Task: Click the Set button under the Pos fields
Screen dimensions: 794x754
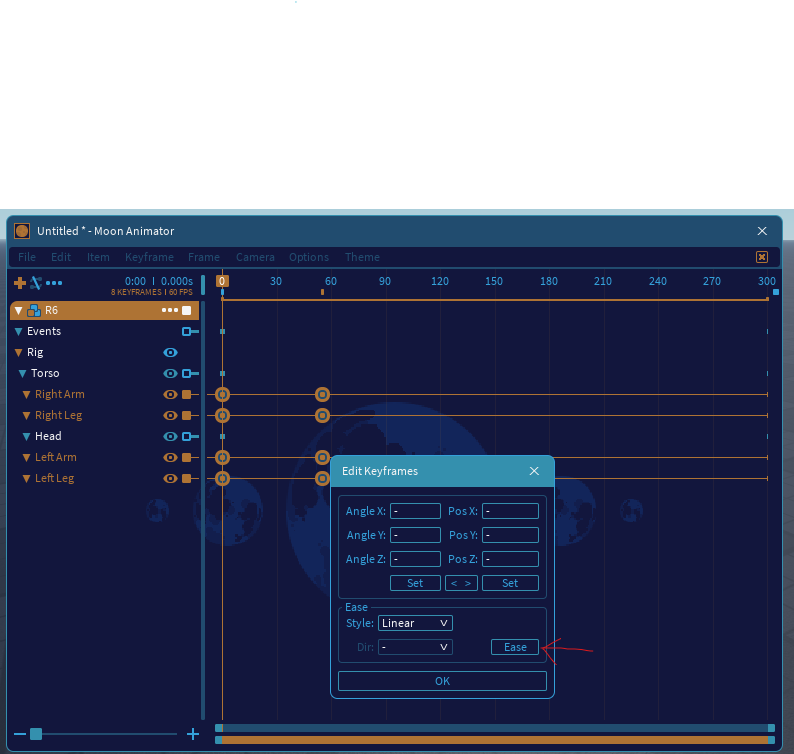Action: (x=510, y=583)
